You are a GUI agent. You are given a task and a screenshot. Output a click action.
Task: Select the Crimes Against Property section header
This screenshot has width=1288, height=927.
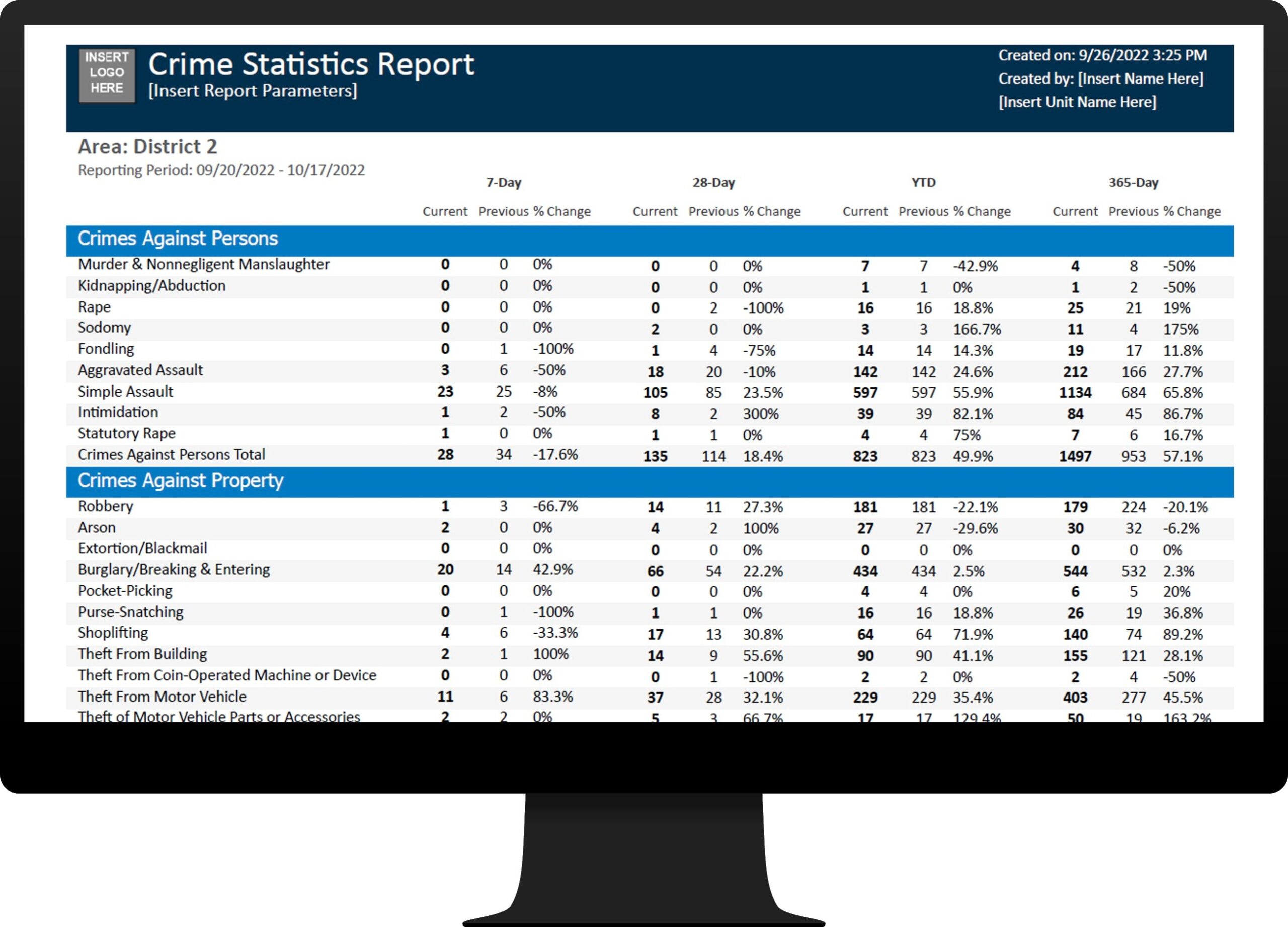180,481
